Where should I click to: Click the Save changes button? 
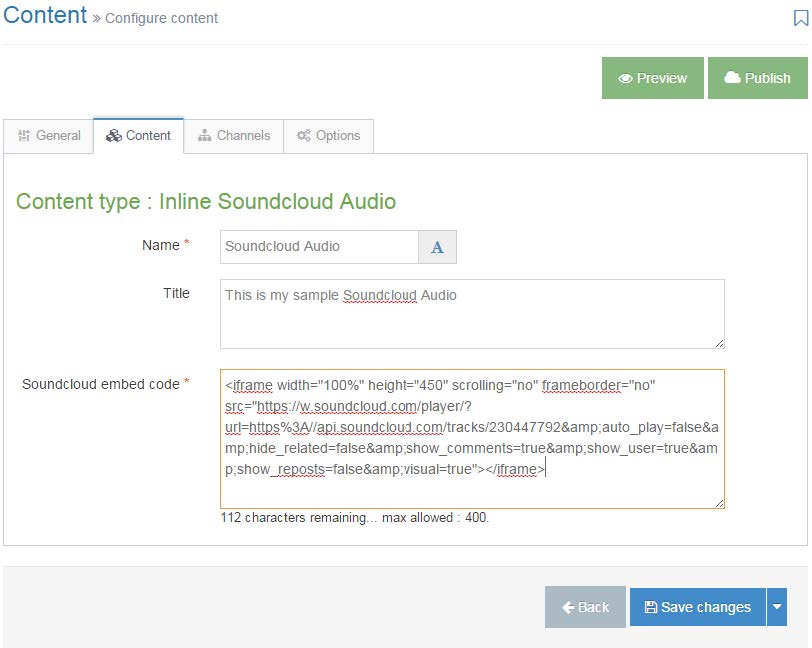coord(698,607)
